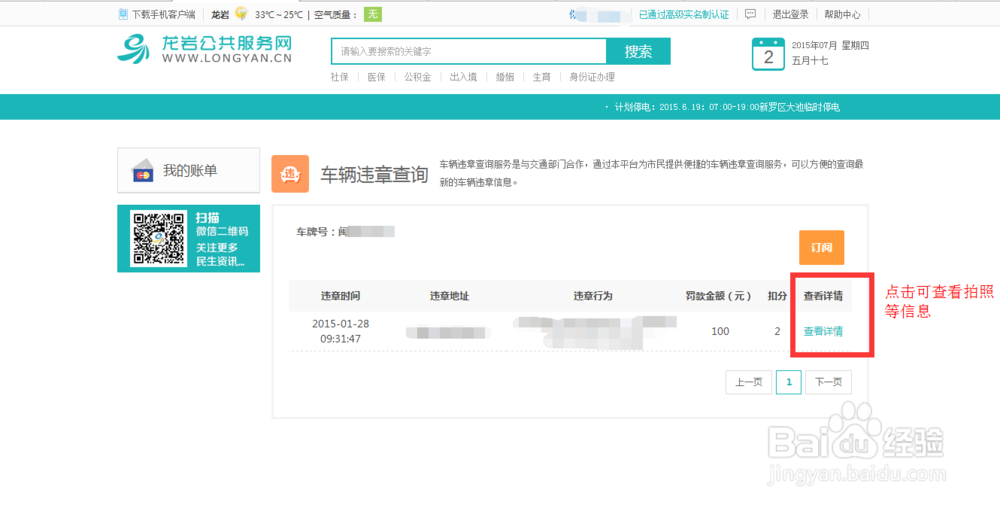Open 查看详情 link in violation row

[823, 331]
